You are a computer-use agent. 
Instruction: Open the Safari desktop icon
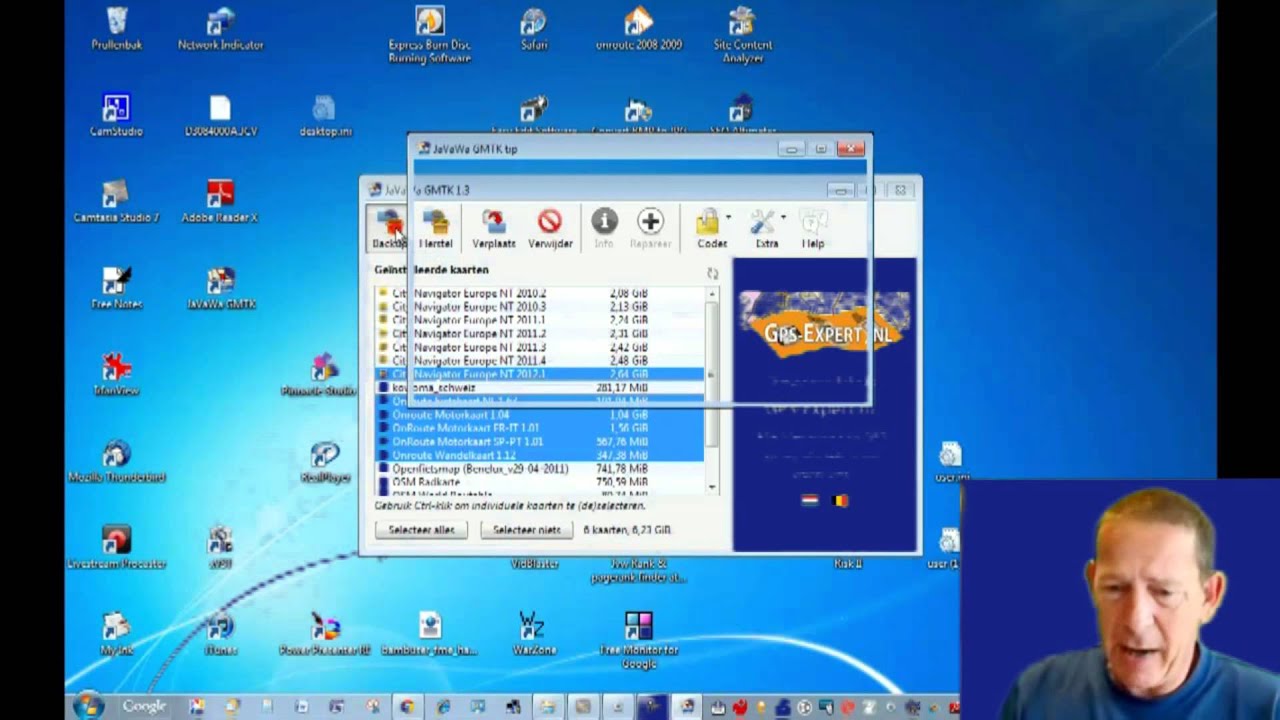click(533, 29)
